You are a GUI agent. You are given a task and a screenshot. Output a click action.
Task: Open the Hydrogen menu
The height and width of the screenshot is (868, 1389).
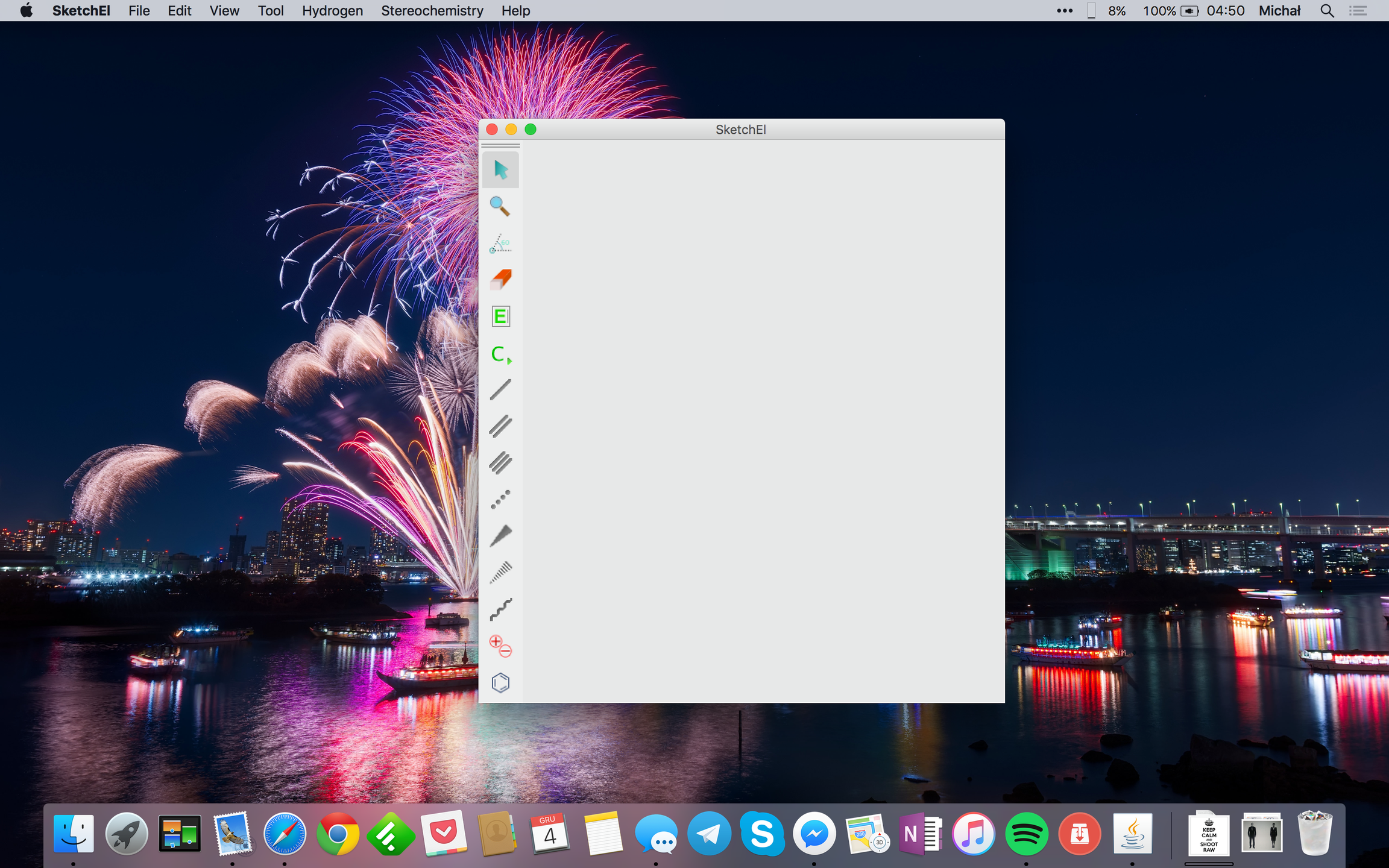(x=332, y=10)
